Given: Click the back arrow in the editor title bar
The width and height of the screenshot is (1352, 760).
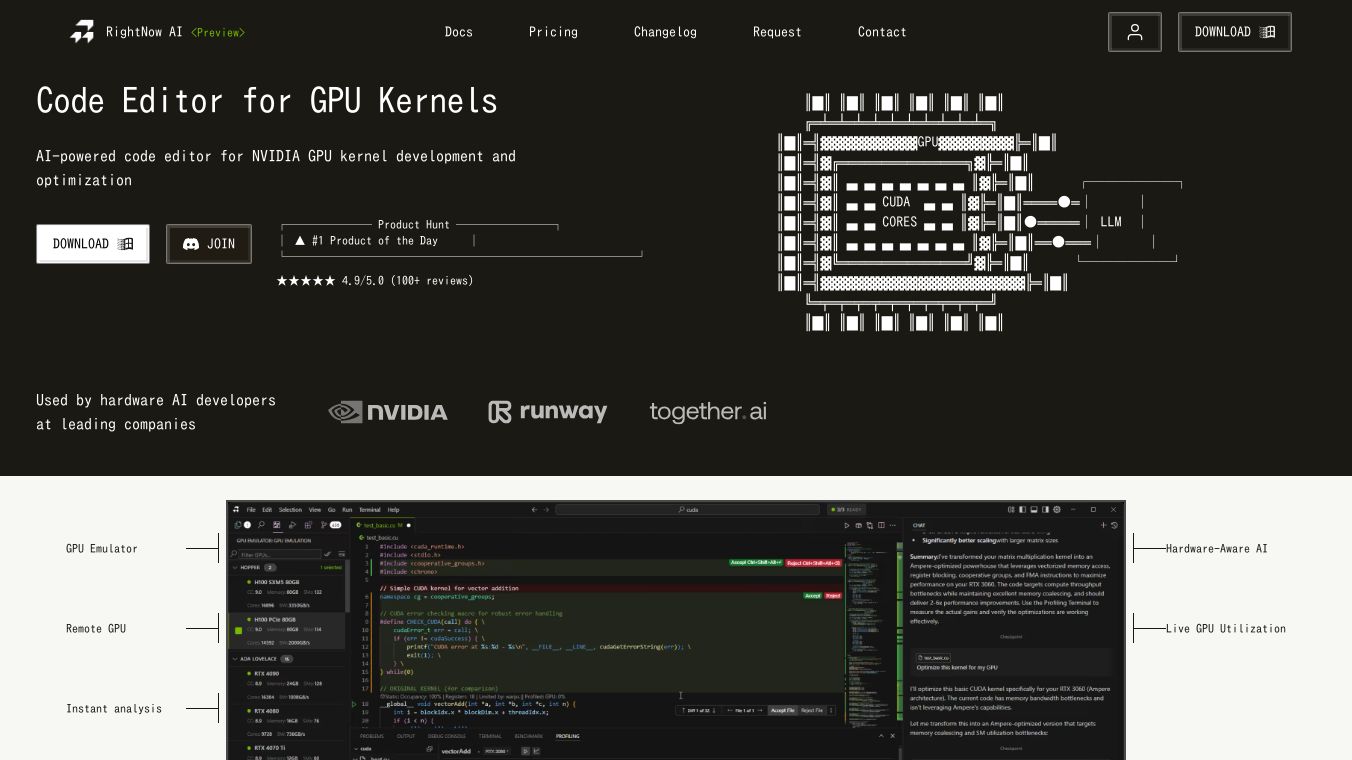Looking at the screenshot, I should pos(534,510).
